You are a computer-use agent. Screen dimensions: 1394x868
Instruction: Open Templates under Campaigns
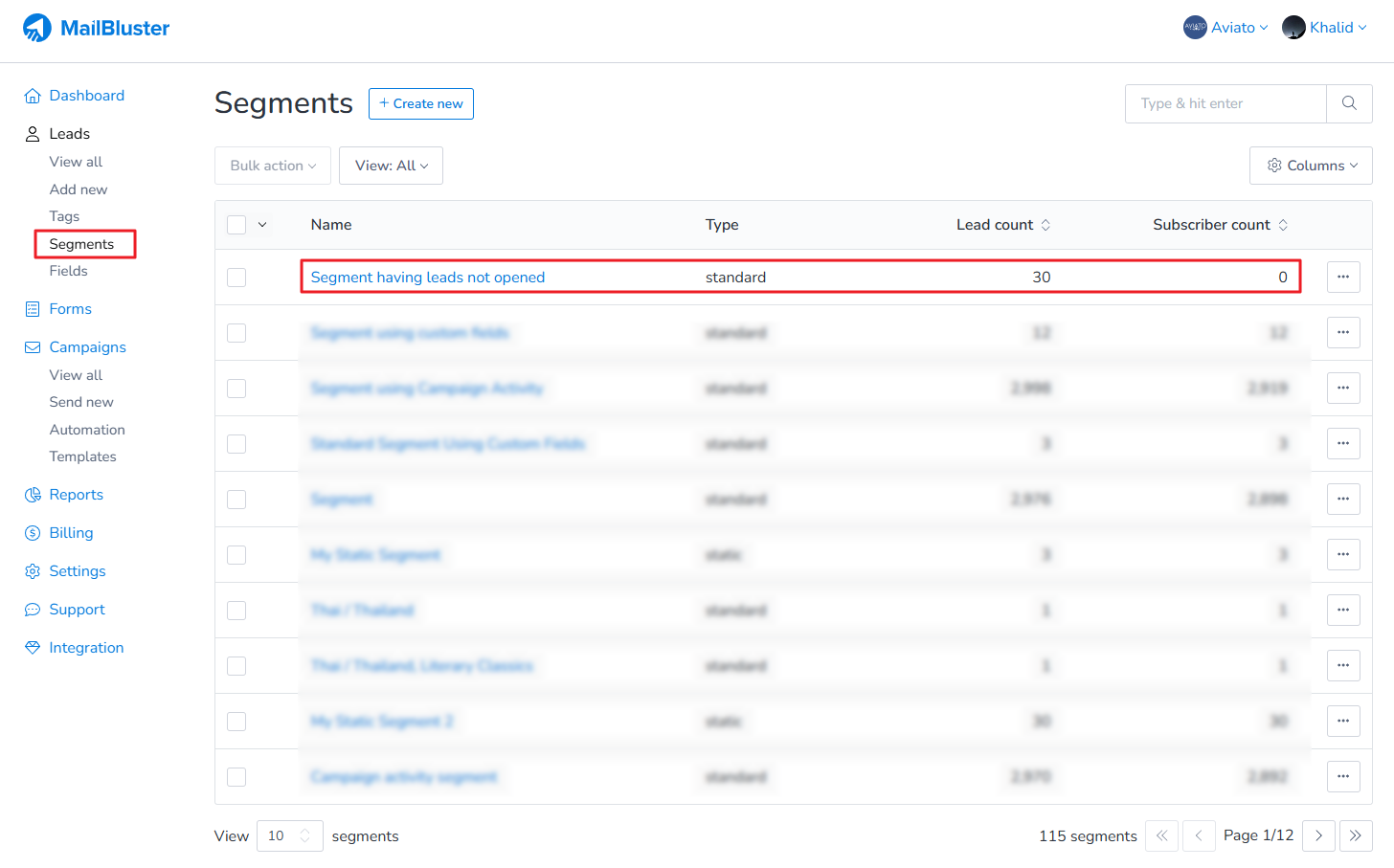tap(82, 456)
